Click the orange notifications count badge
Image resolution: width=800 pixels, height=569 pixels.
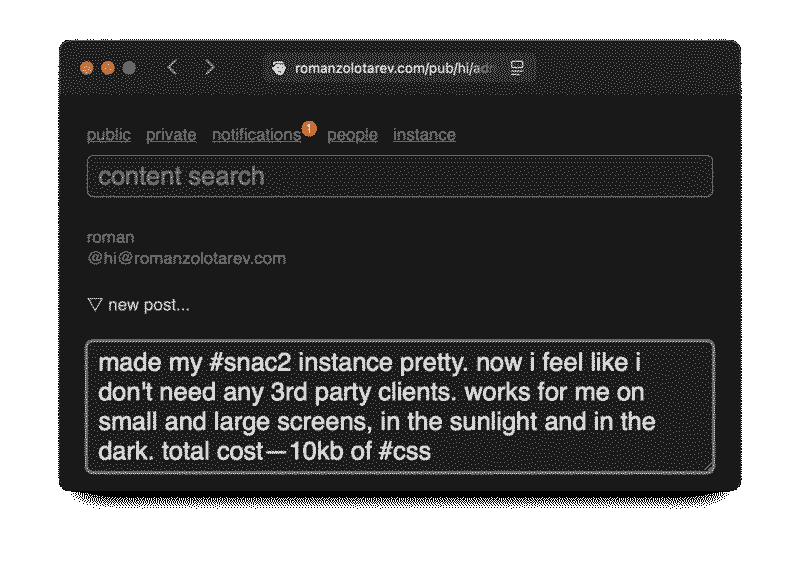[309, 128]
